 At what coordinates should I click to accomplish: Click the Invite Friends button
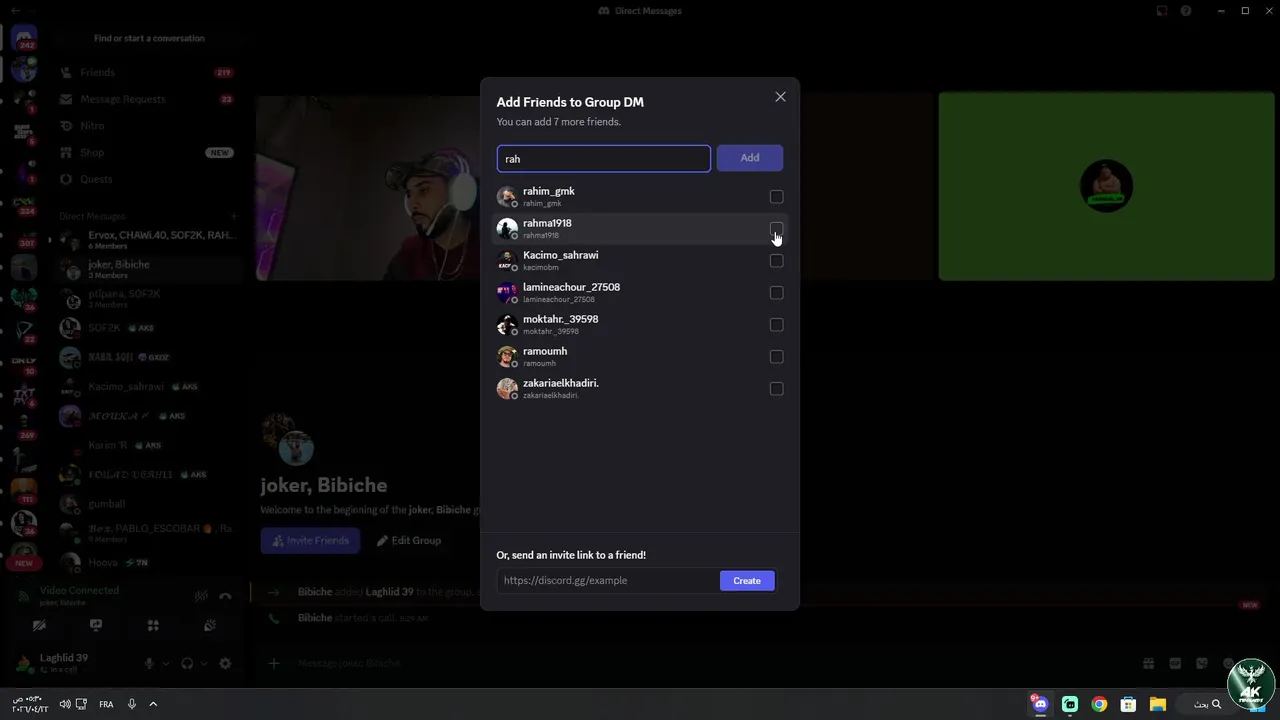coord(310,540)
